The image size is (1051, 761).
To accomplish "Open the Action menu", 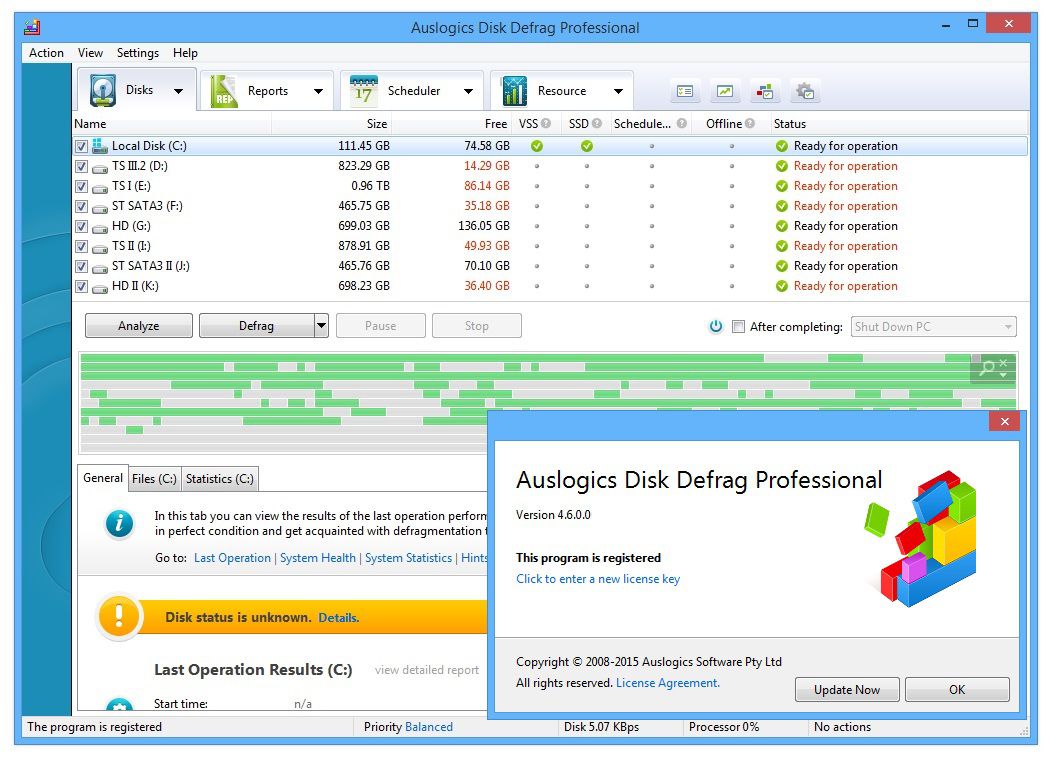I will (x=46, y=53).
